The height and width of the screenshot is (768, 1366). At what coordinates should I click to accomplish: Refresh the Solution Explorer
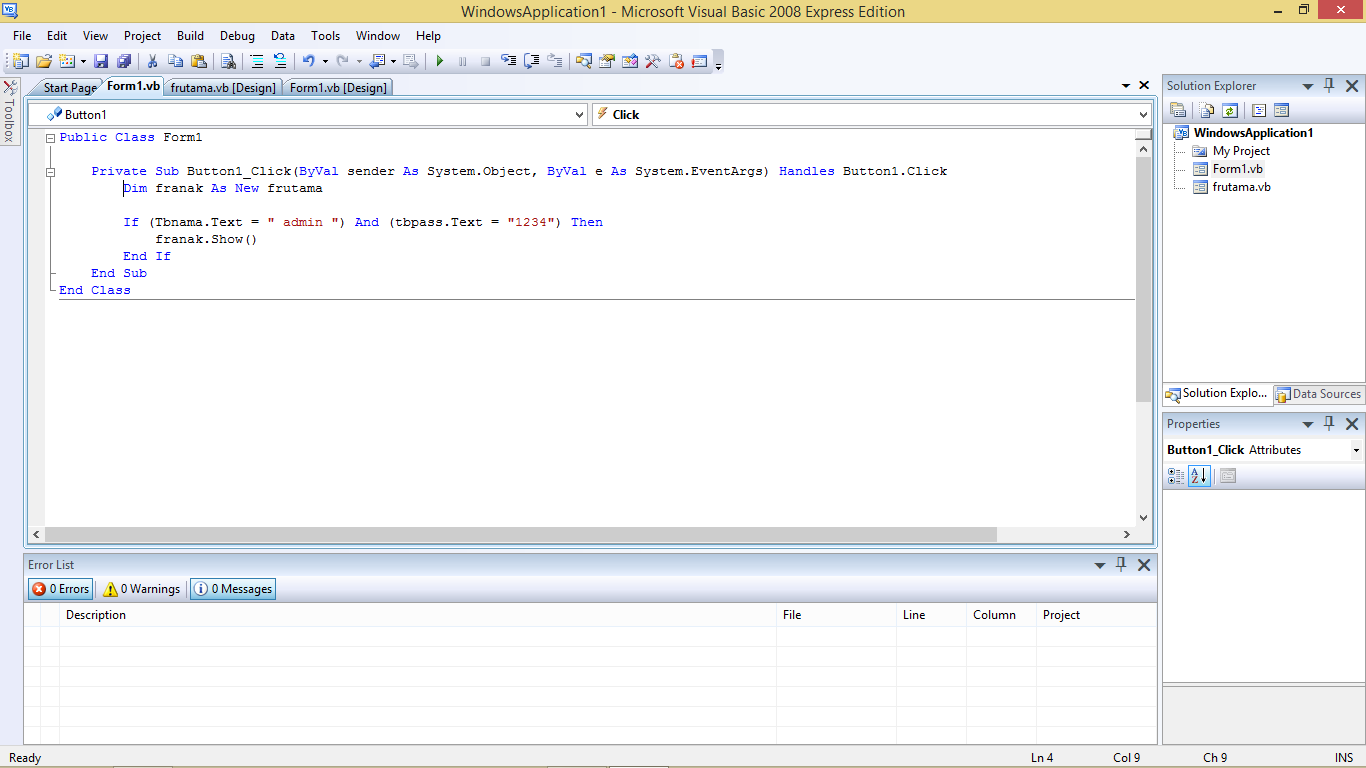[x=1230, y=111]
